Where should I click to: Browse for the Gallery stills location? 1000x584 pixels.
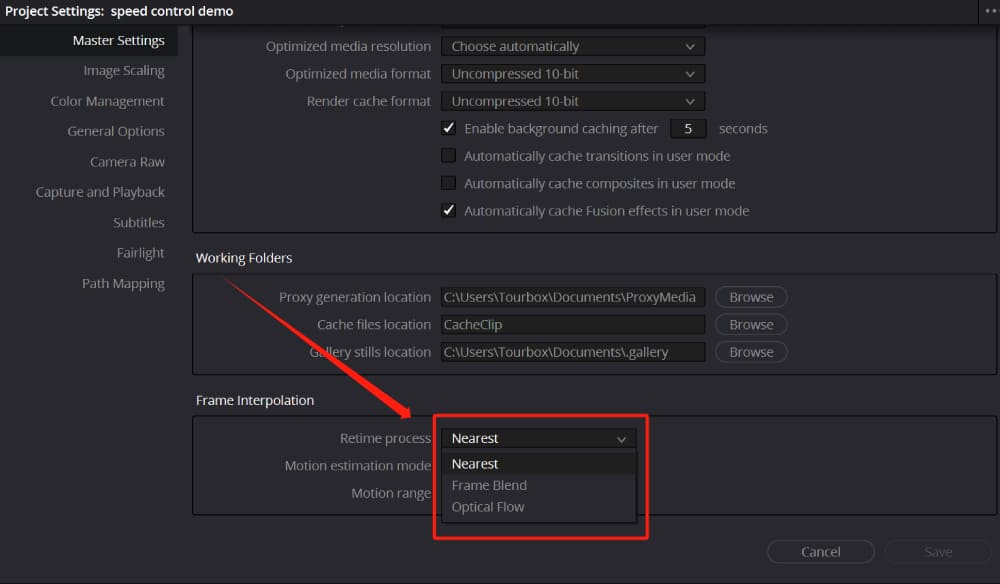(x=750, y=351)
